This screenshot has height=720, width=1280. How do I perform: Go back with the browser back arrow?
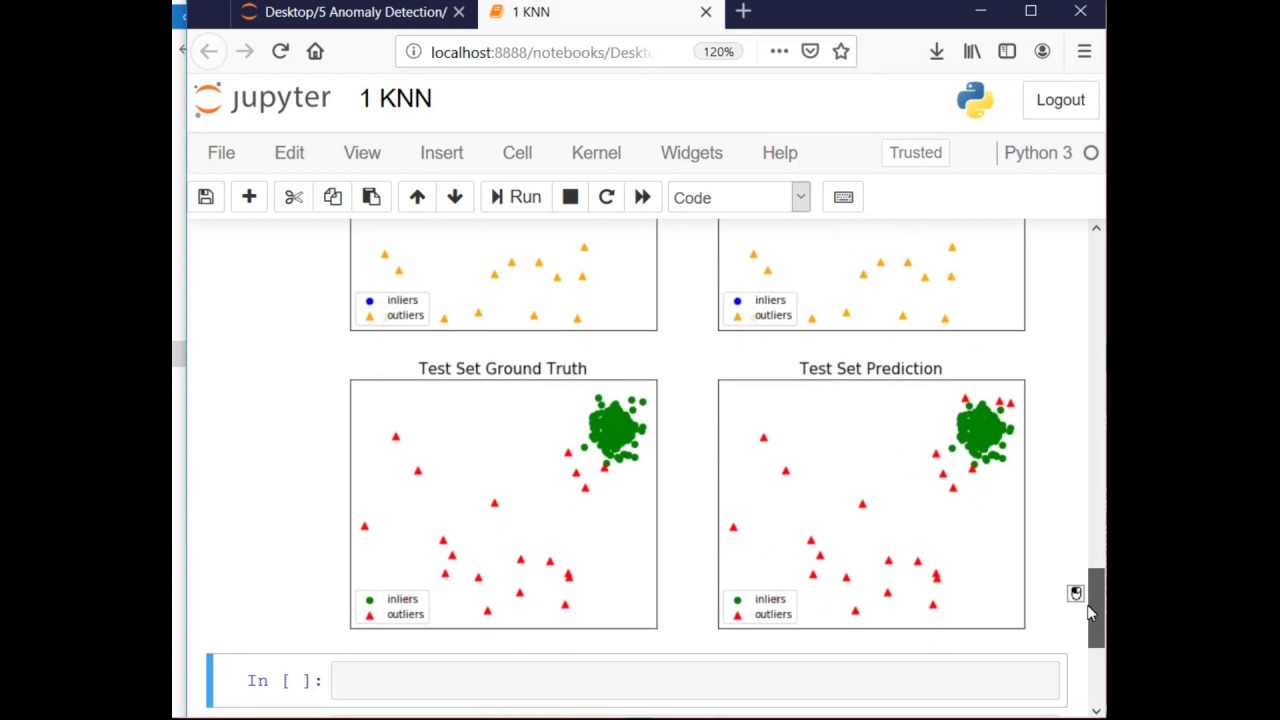(208, 51)
